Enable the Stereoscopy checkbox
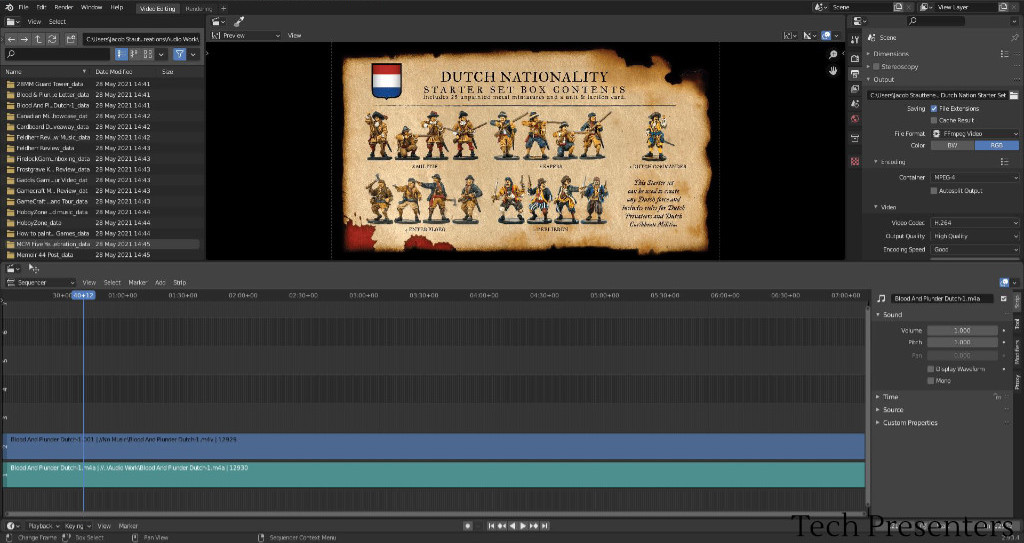 pyautogui.click(x=875, y=67)
